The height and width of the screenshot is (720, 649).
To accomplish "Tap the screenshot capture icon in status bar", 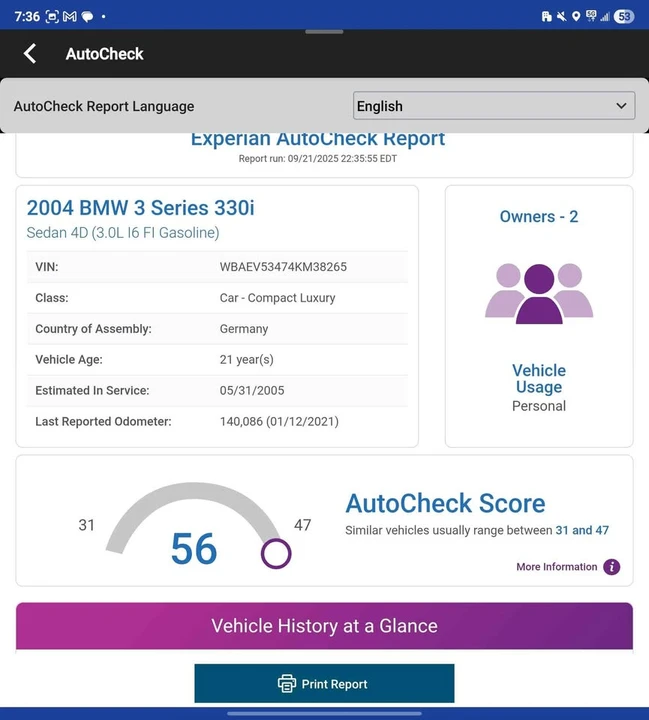I will (x=52, y=17).
